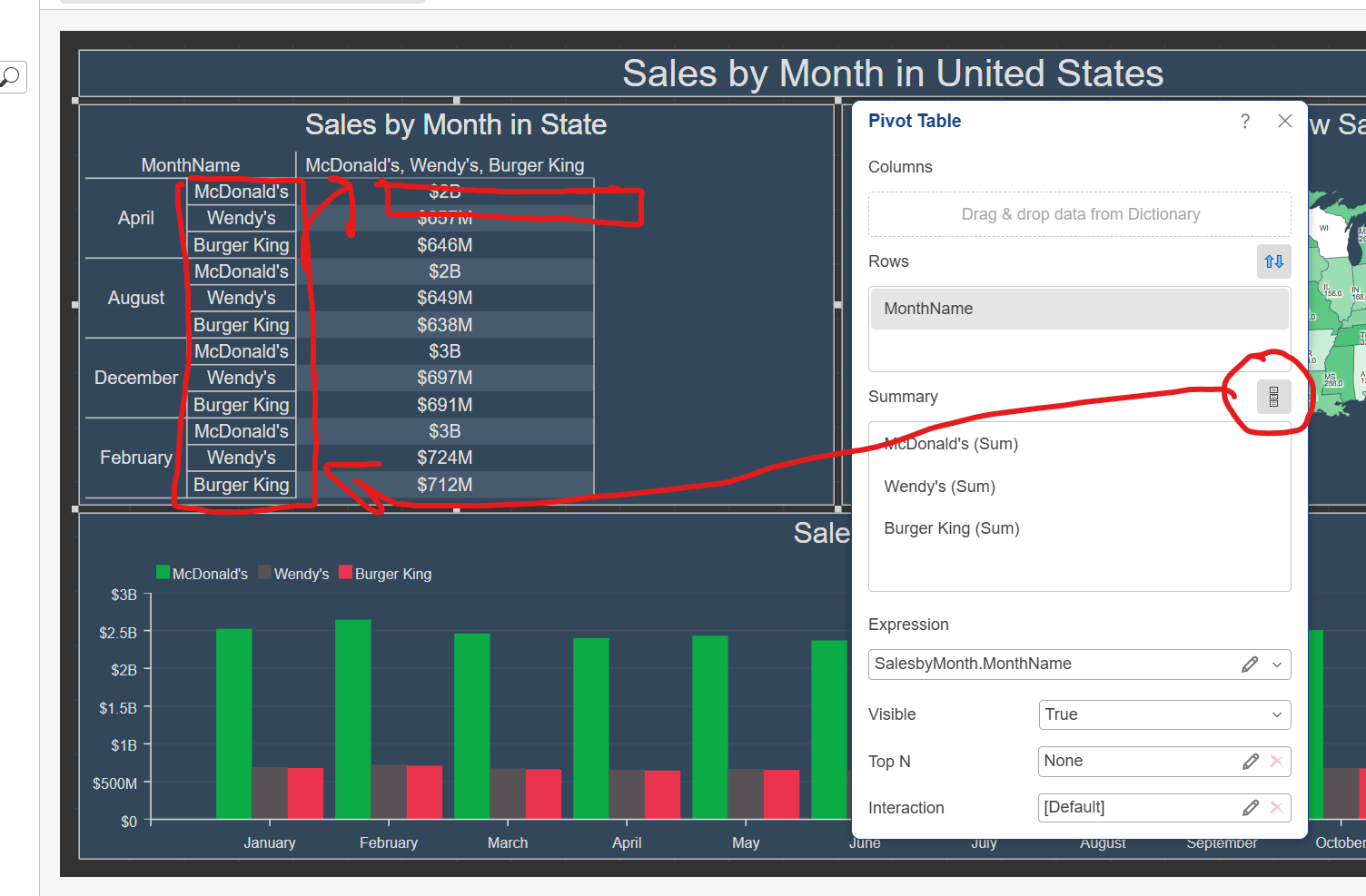The width and height of the screenshot is (1366, 896).
Task: Click the Burger King cell in the August group
Action: click(x=241, y=325)
